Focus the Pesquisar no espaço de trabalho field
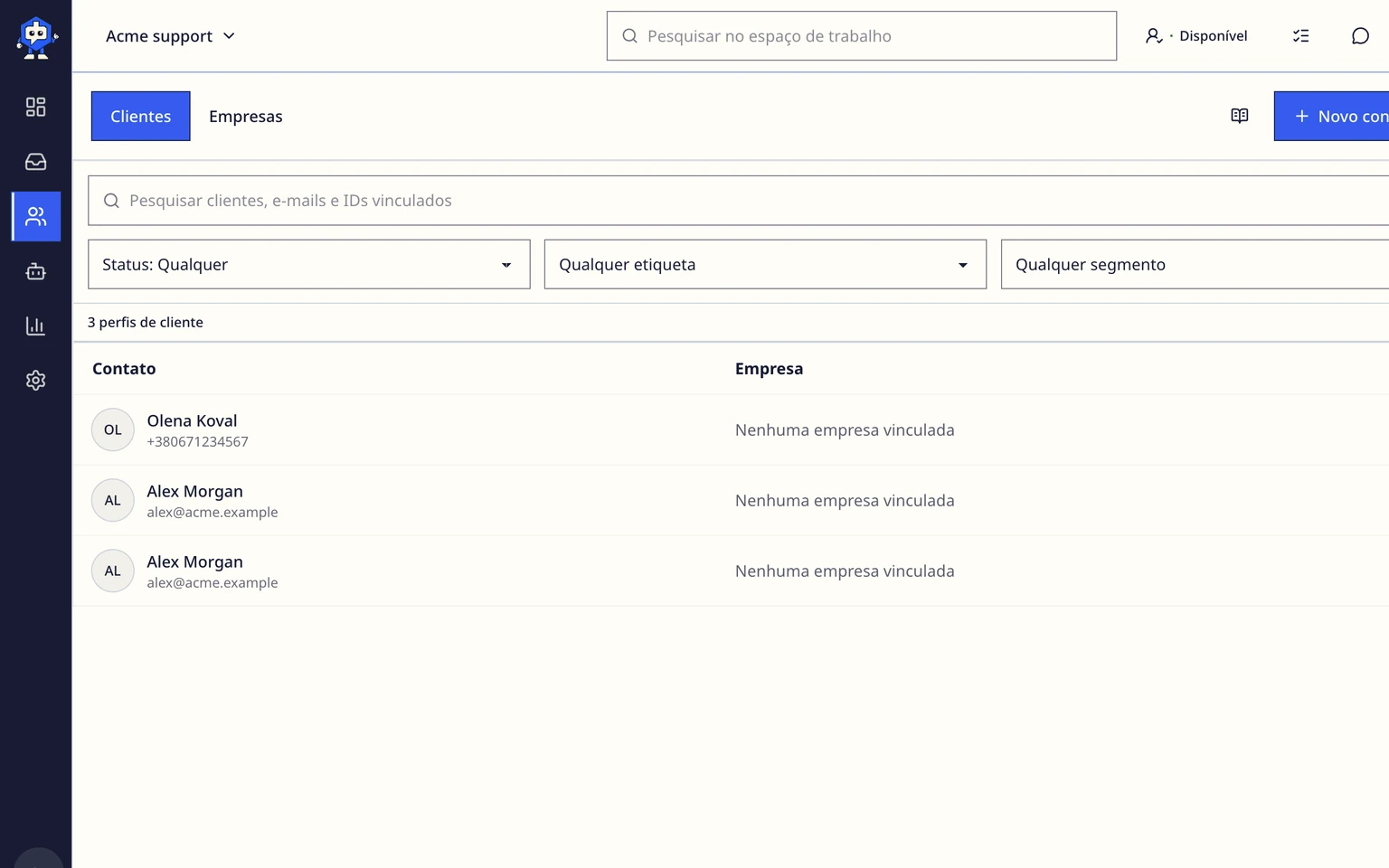This screenshot has width=1389, height=868. (x=862, y=36)
